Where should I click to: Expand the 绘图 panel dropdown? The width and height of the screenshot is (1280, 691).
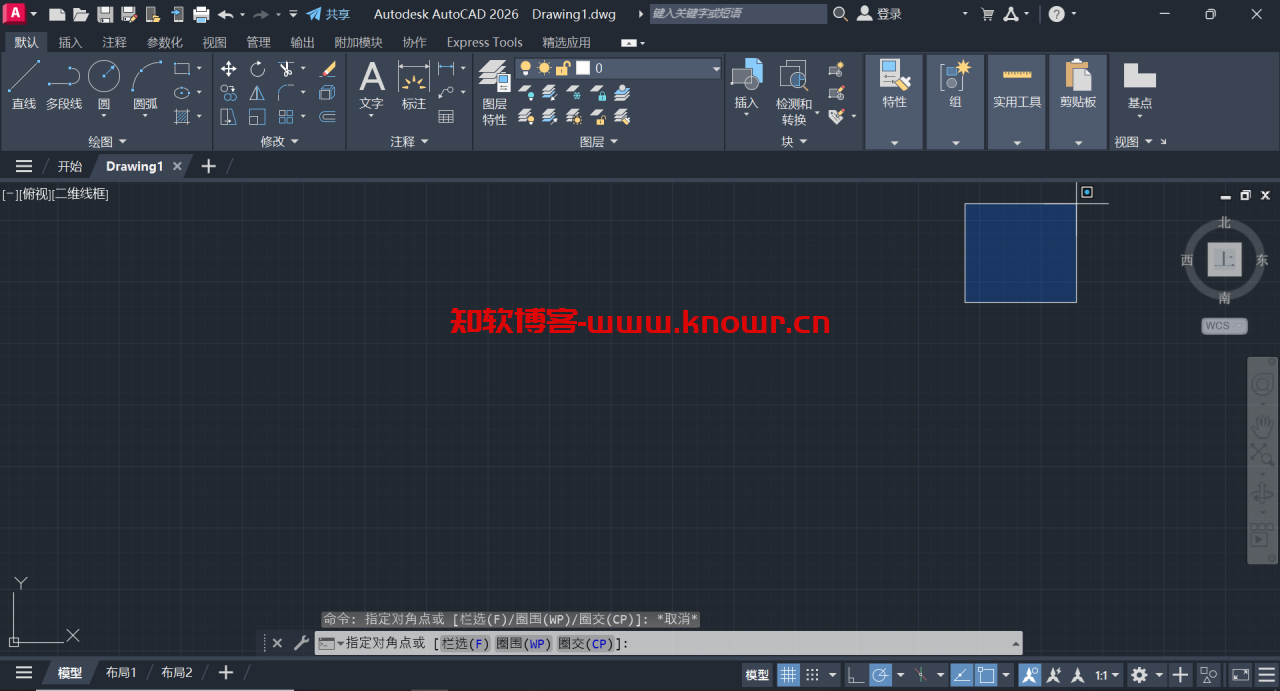pos(107,142)
